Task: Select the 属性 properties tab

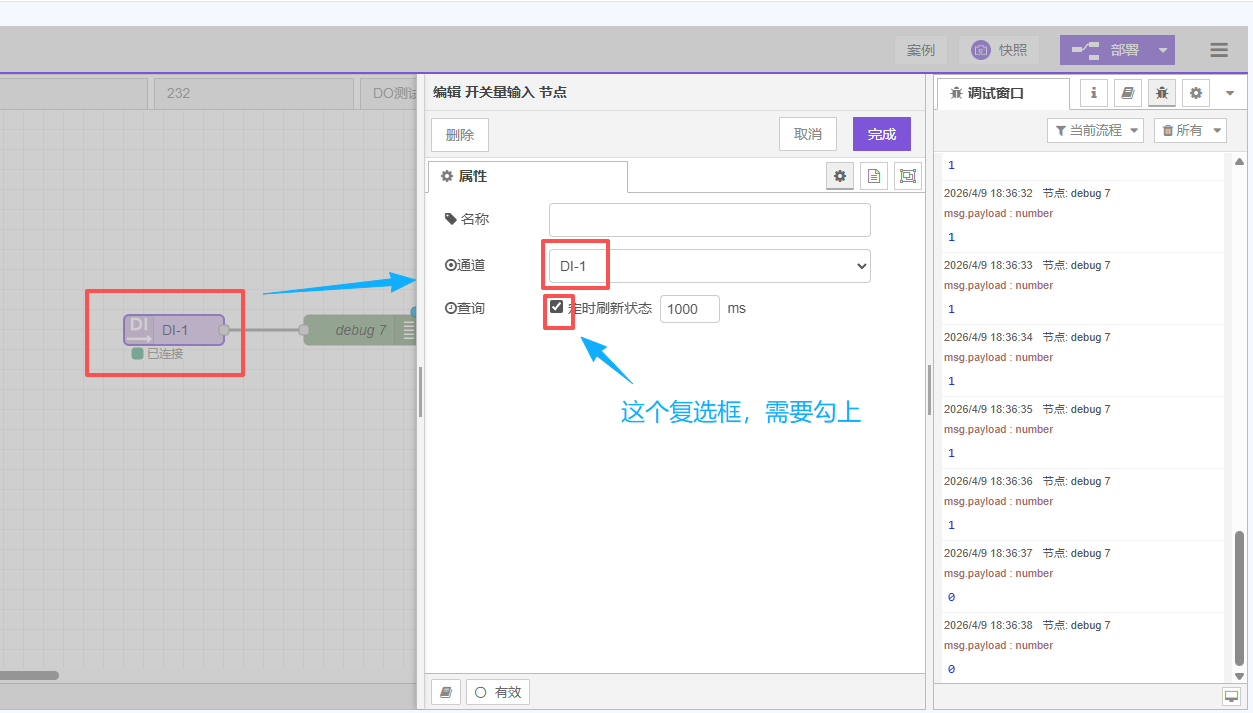Action: point(527,176)
